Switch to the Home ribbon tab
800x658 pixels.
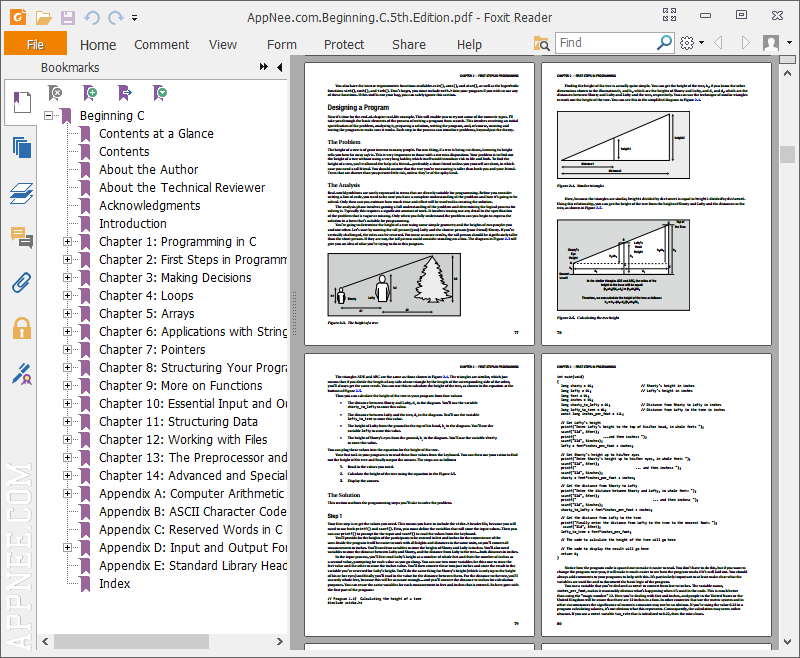pos(98,45)
